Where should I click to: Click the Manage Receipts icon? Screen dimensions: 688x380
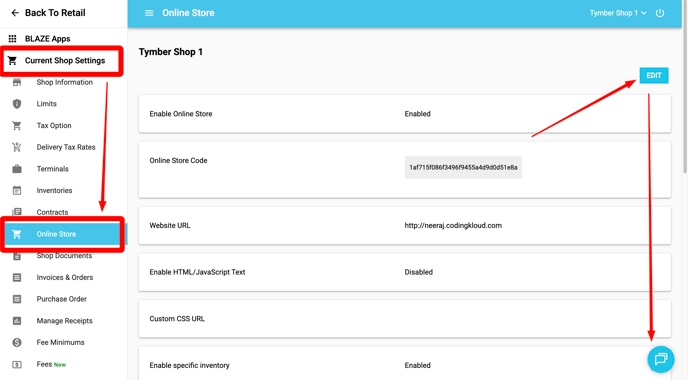tap(17, 321)
